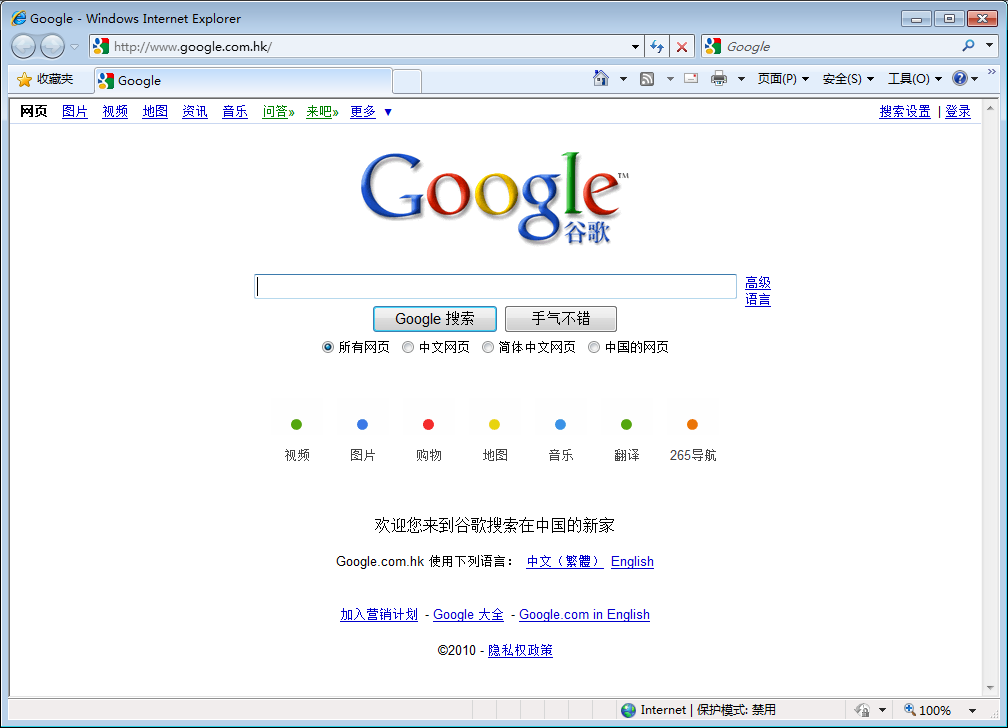Click the red 购物 colored dot
Viewport: 1008px width, 728px height.
click(x=428, y=425)
